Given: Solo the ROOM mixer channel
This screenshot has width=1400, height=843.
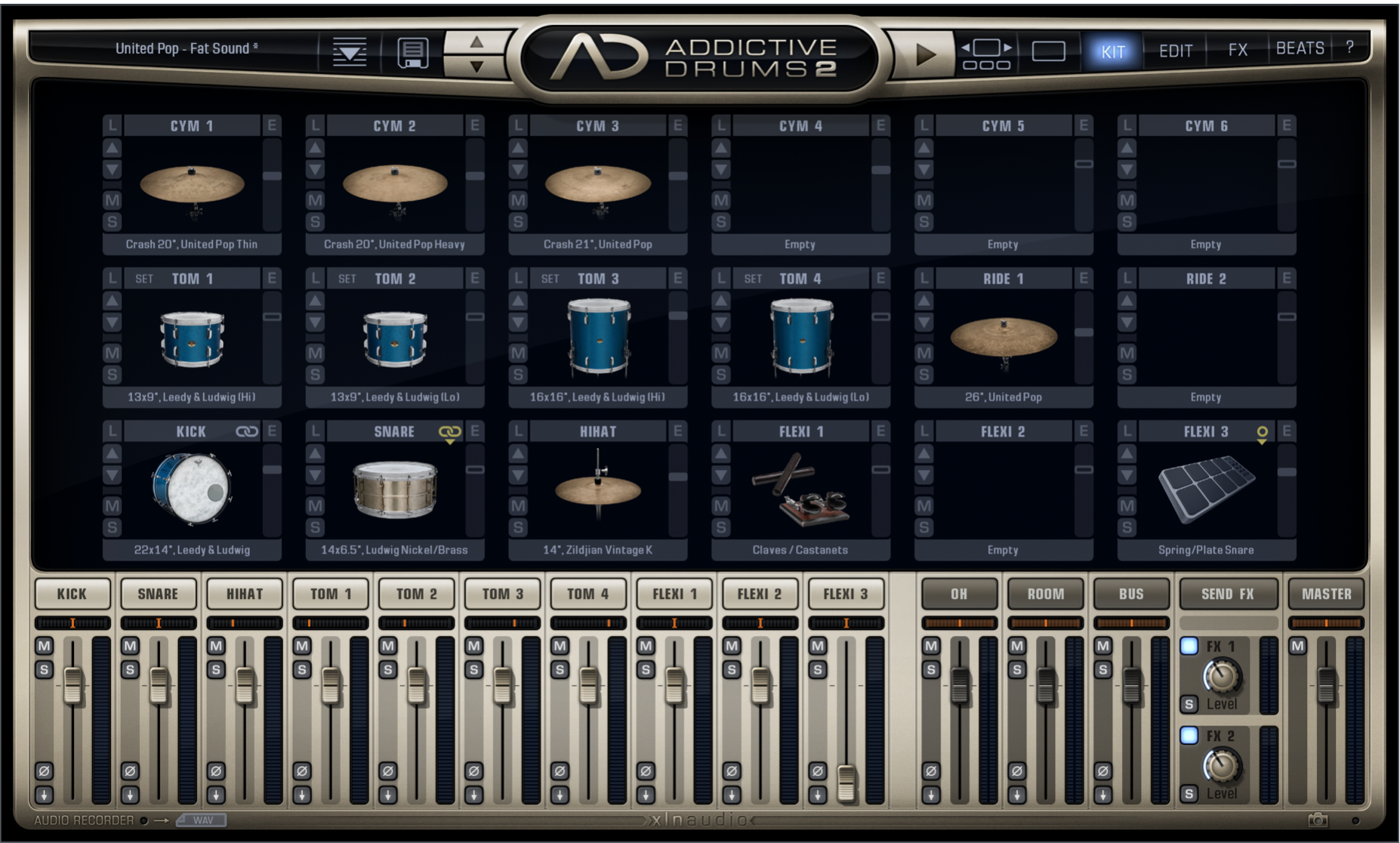Looking at the screenshot, I should [x=1017, y=669].
